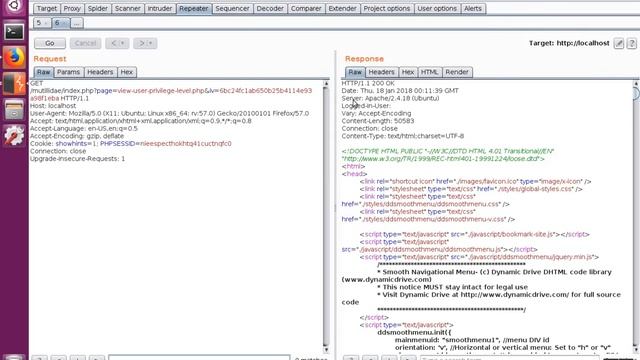Switch to the Comparer tab
This screenshot has height=360, width=640.
point(306,9)
